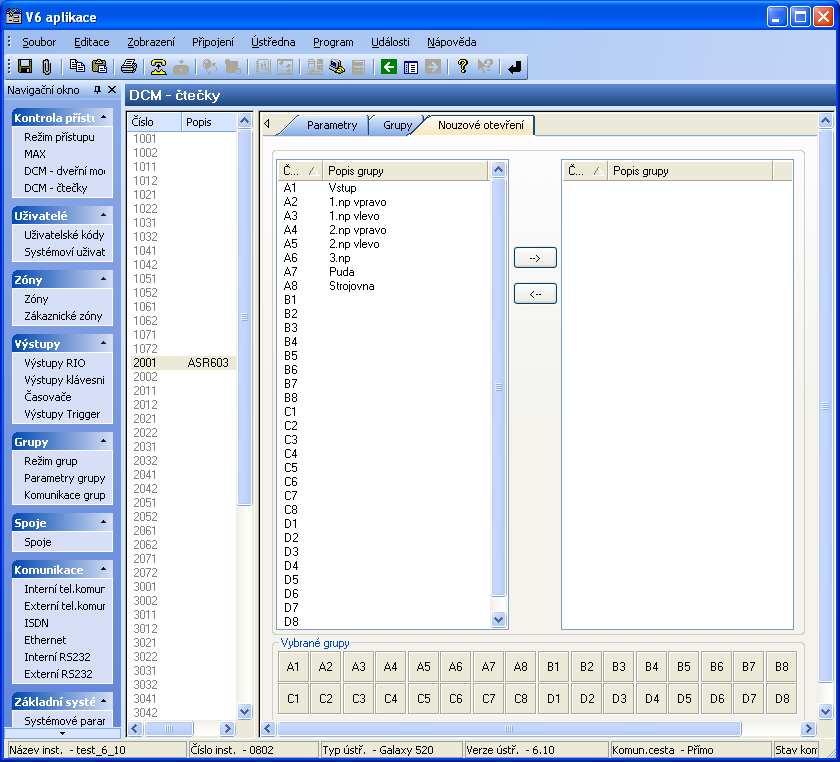This screenshot has width=840, height=762.
Task: Collapse the Základní systém section
Action: click(103, 701)
